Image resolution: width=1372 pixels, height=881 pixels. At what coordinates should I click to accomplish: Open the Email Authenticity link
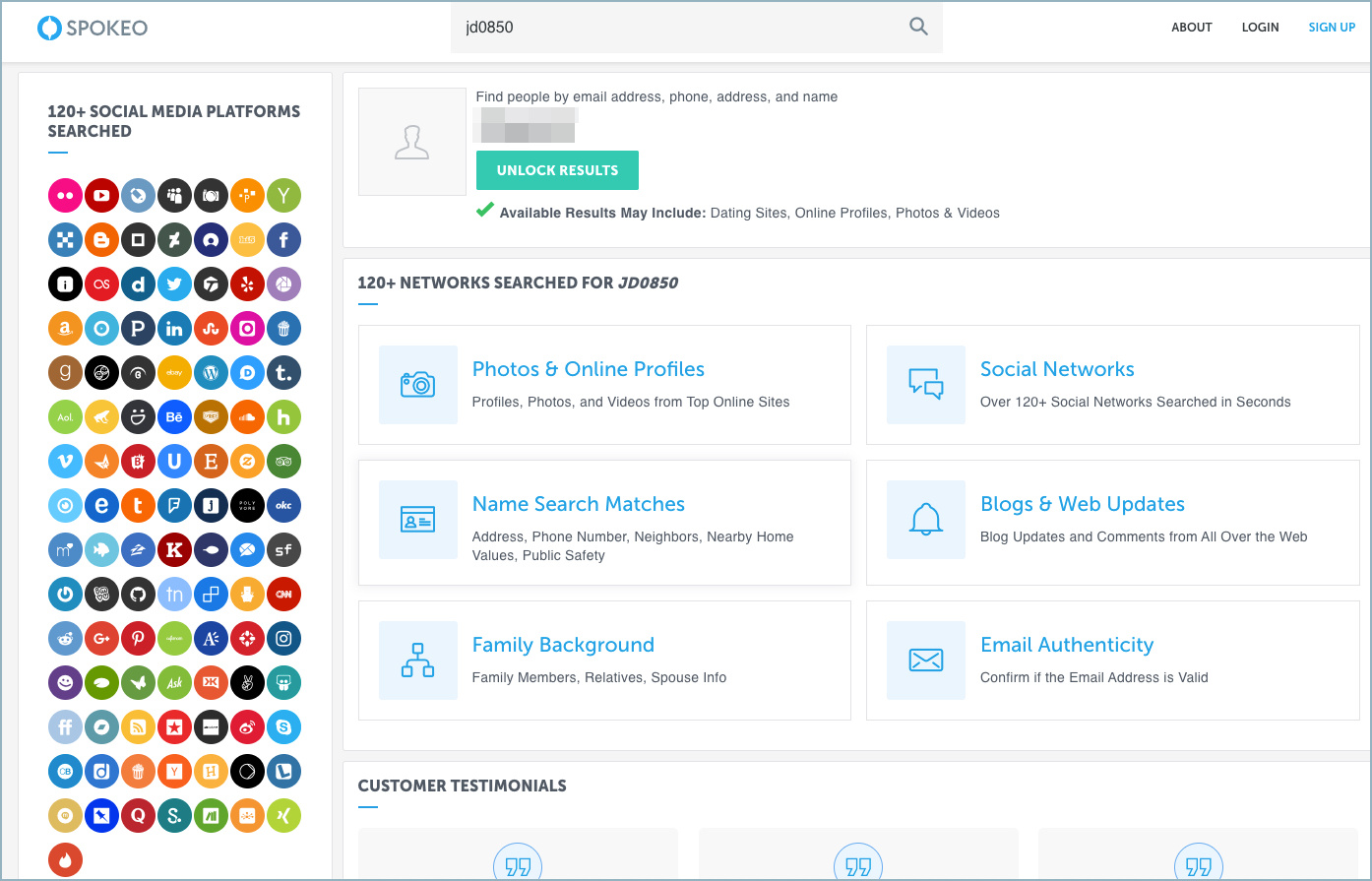(x=1067, y=645)
